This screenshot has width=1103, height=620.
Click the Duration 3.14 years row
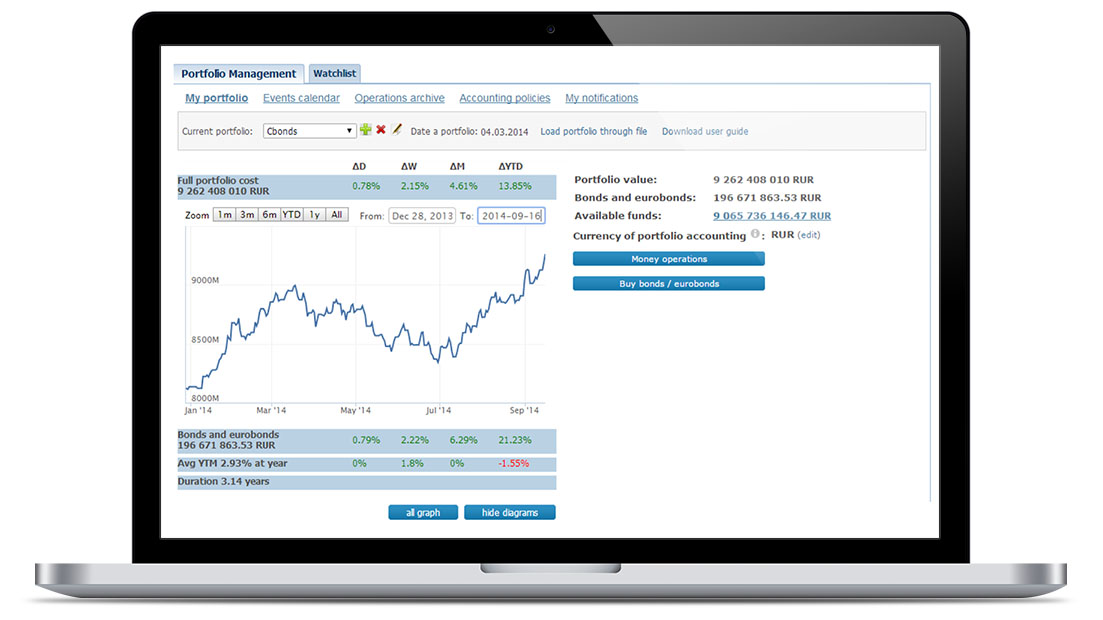click(366, 482)
